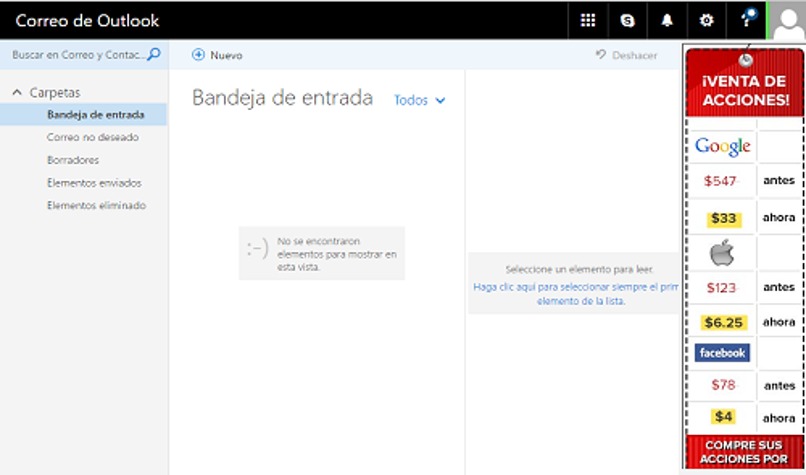Click 'Haga clic aquí para seleccionar siempre' link
The height and width of the screenshot is (475, 806).
coord(576,294)
